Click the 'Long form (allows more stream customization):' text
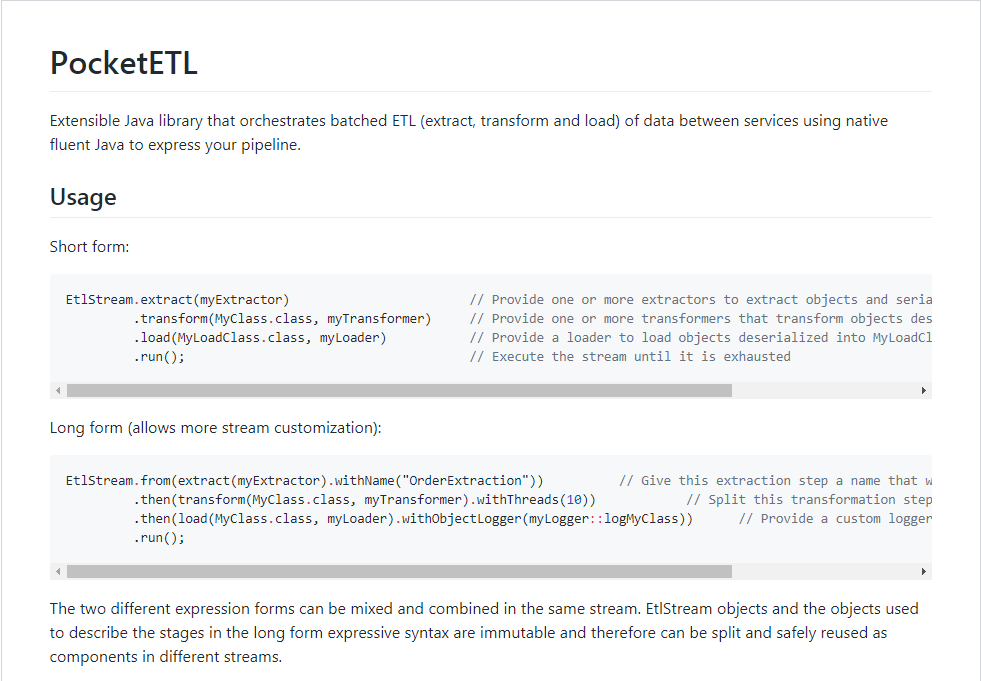 pyautogui.click(x=215, y=428)
